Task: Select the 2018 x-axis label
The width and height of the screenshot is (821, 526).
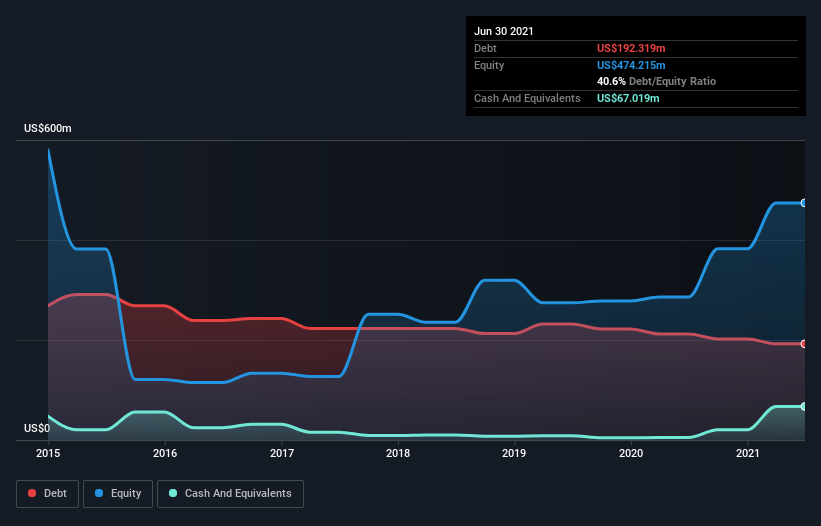Action: click(398, 453)
